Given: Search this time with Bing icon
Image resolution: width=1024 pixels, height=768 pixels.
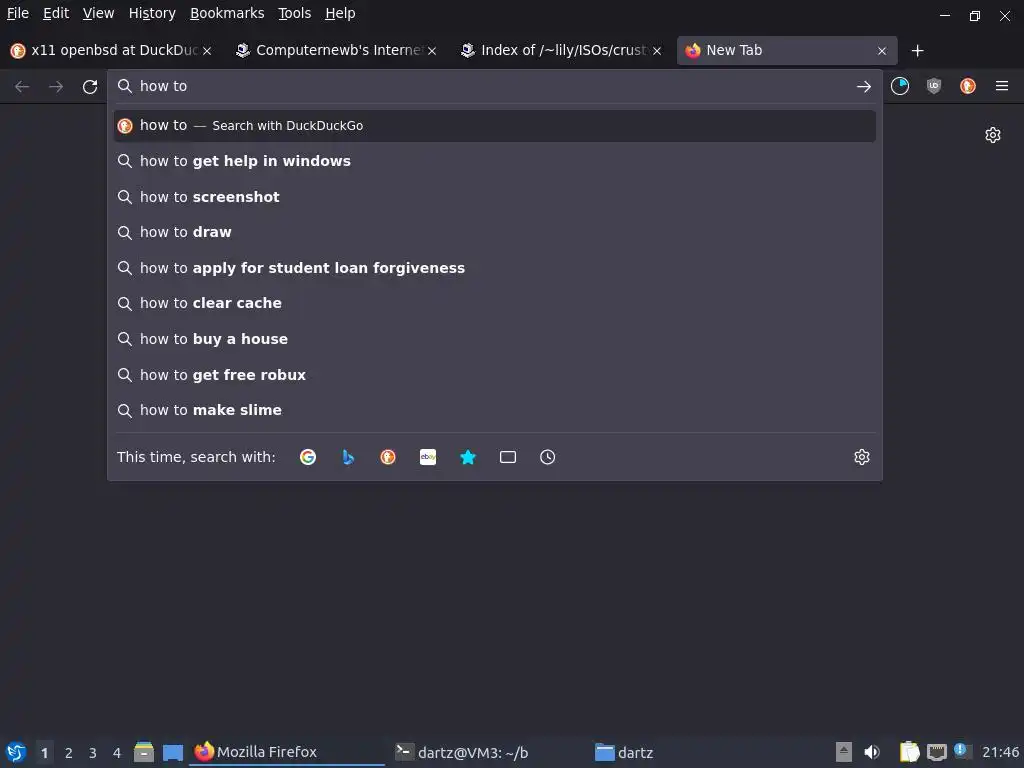Looking at the screenshot, I should pyautogui.click(x=348, y=457).
